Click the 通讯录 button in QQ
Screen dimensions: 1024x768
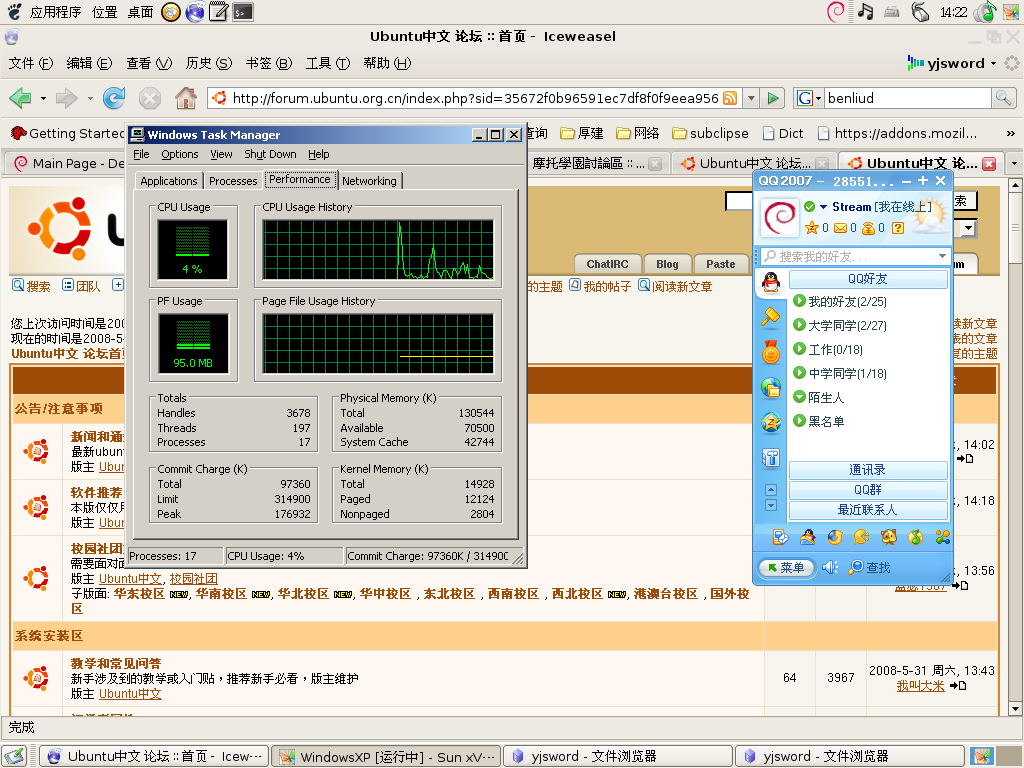coord(868,470)
